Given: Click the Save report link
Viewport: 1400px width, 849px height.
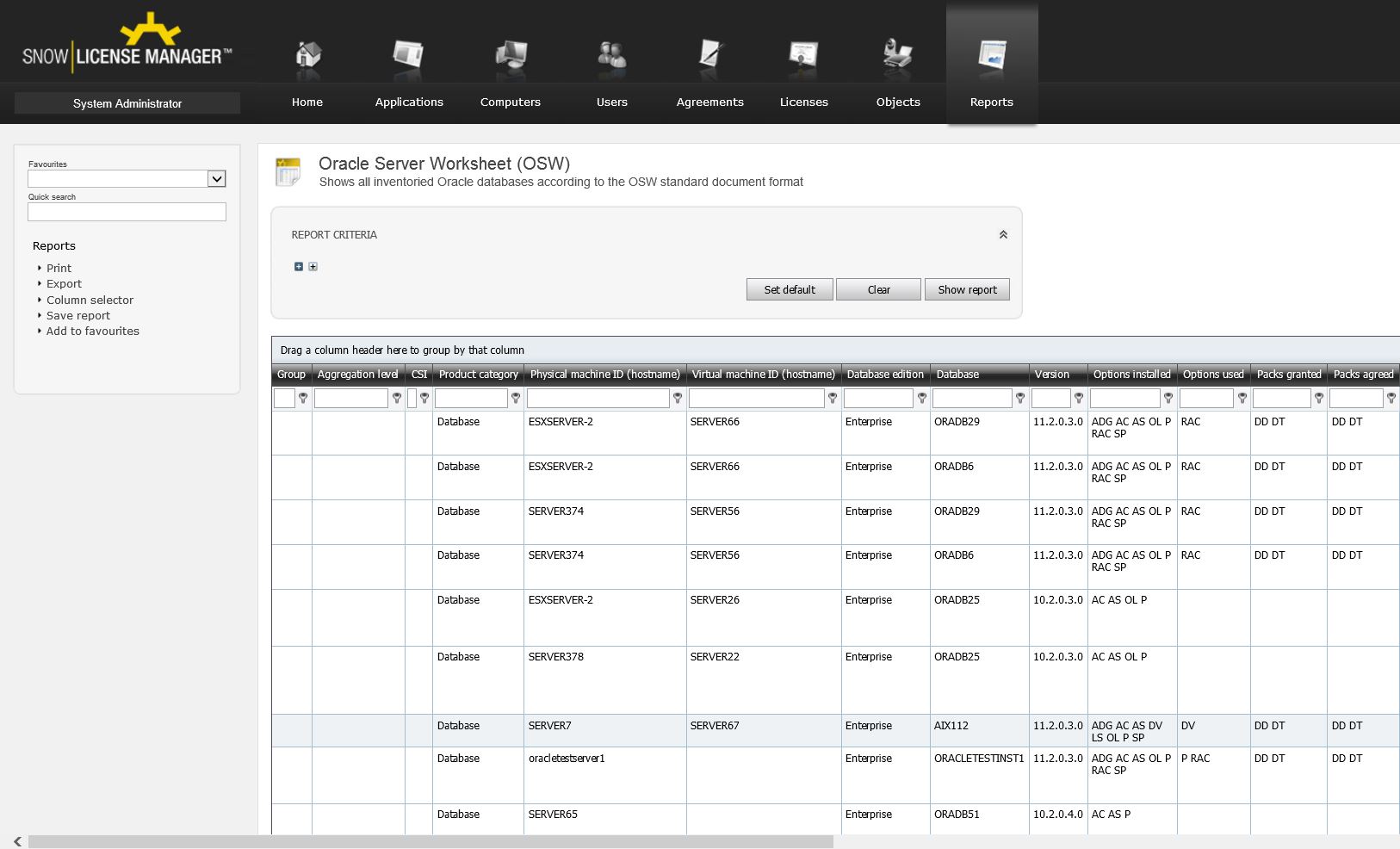Looking at the screenshot, I should pyautogui.click(x=78, y=316).
